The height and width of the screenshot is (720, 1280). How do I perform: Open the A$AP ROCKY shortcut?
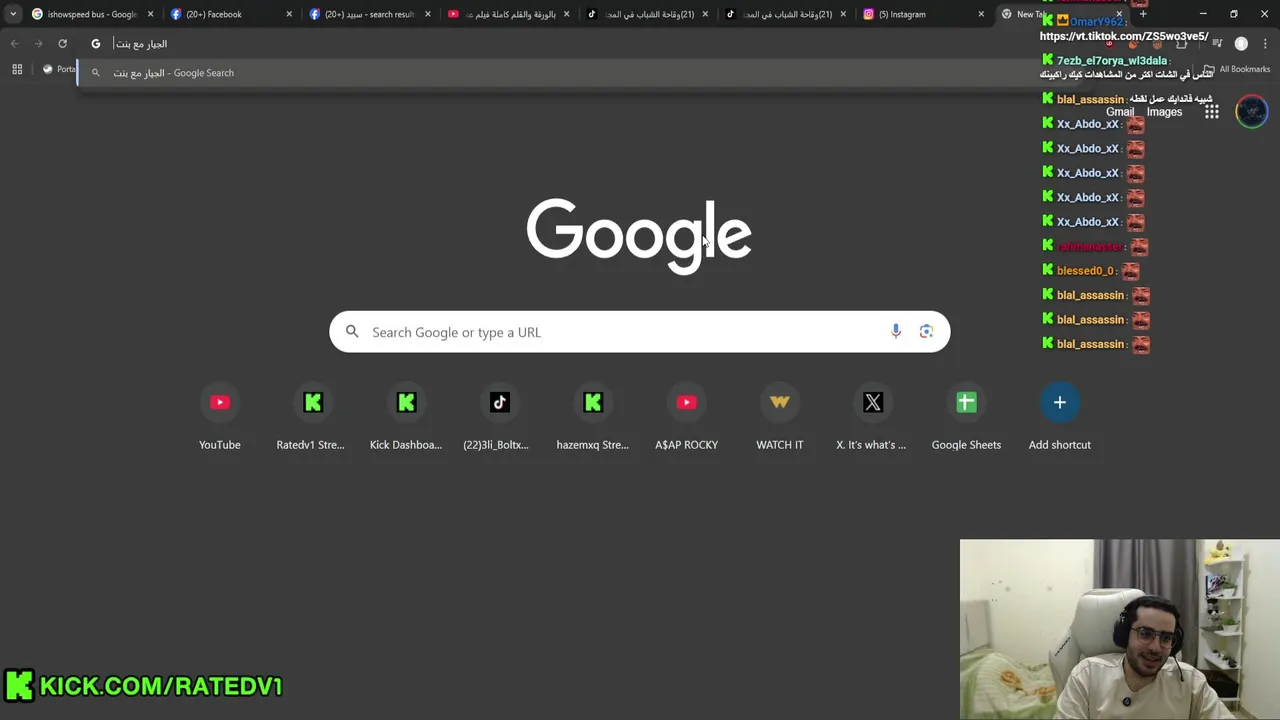click(x=686, y=417)
